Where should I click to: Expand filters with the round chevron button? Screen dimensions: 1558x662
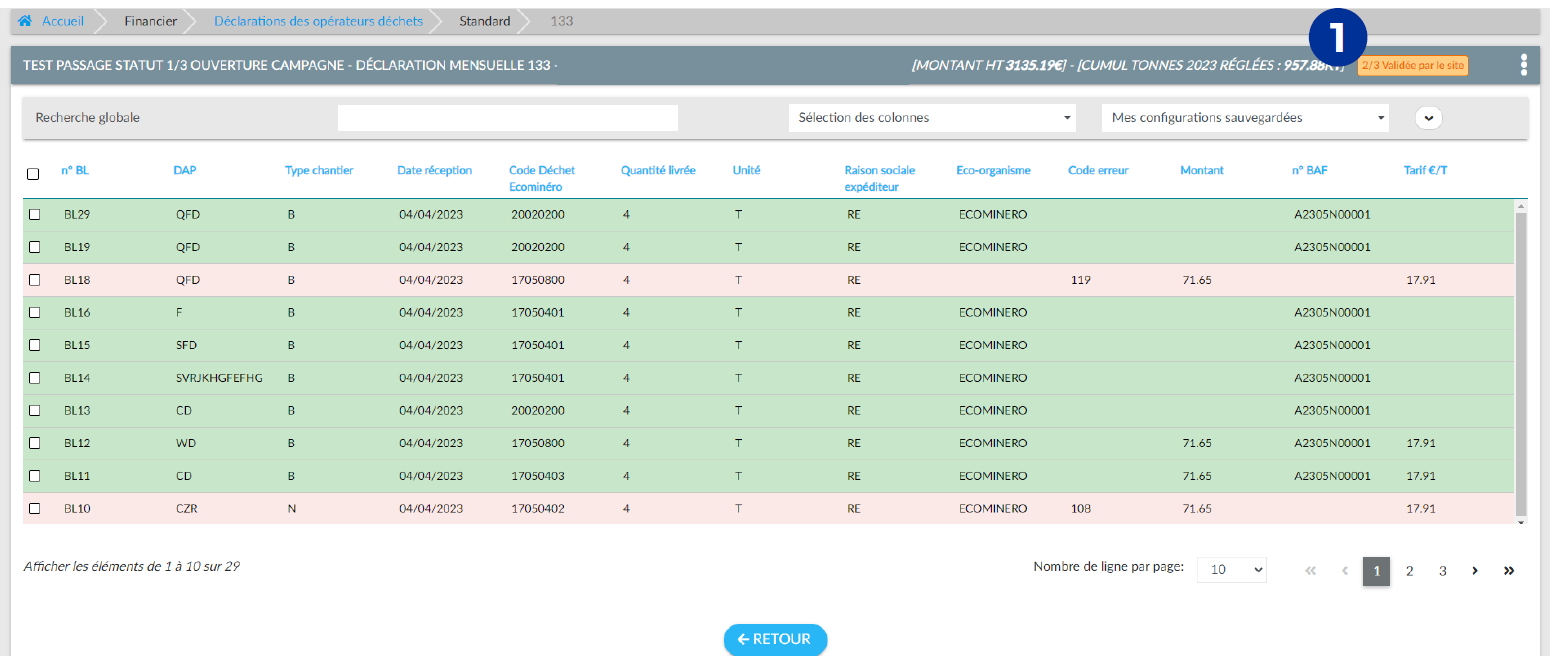[1428, 118]
